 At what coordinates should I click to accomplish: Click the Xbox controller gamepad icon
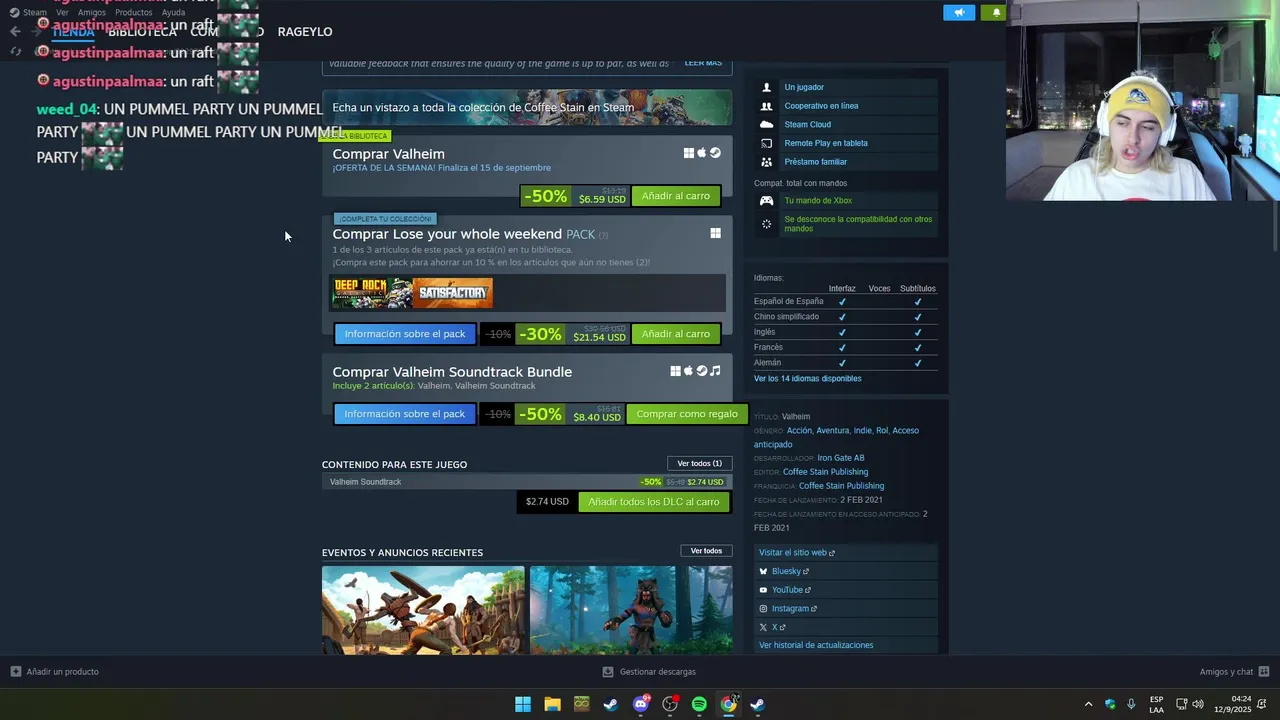[766, 201]
